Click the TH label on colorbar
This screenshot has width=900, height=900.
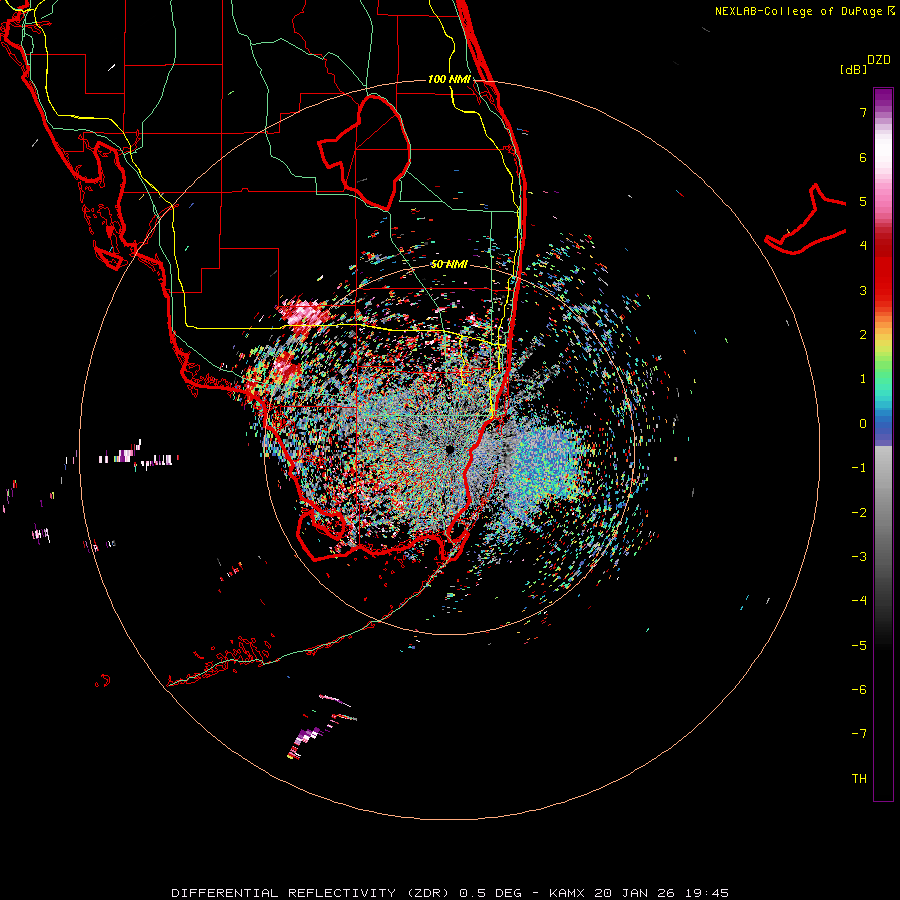click(859, 779)
